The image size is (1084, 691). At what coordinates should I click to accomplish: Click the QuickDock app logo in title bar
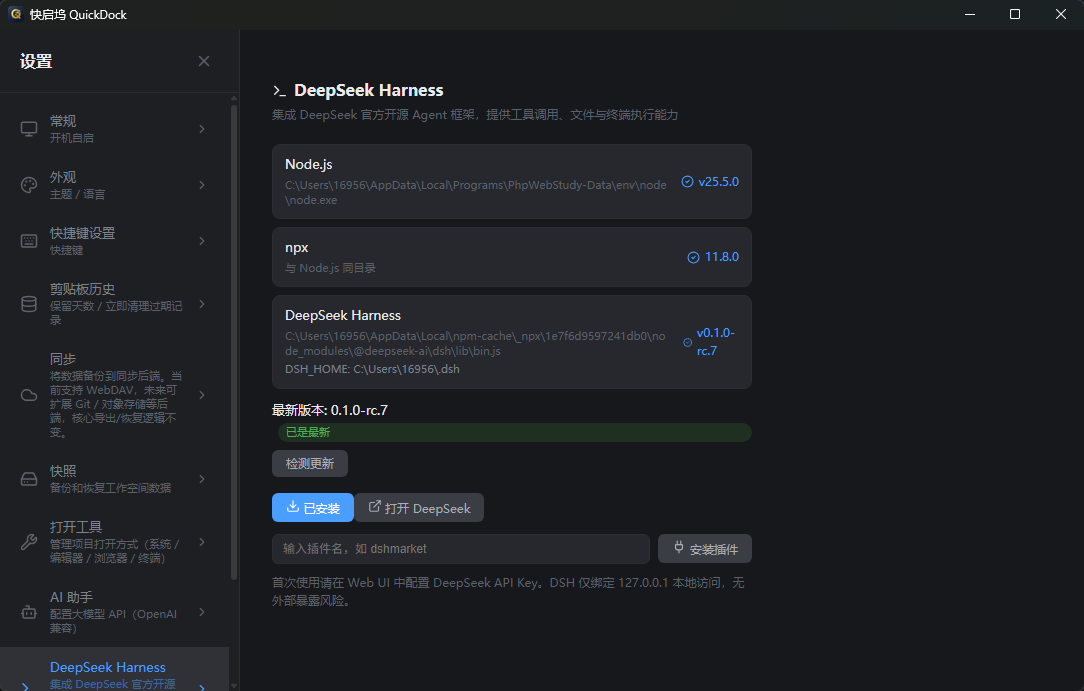[x=15, y=14]
